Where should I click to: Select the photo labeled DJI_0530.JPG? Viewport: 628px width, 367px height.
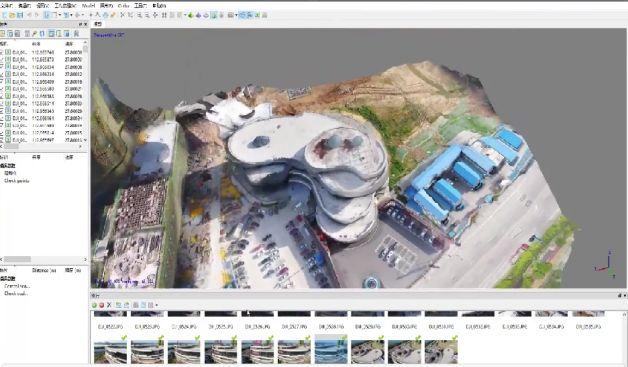(404, 327)
